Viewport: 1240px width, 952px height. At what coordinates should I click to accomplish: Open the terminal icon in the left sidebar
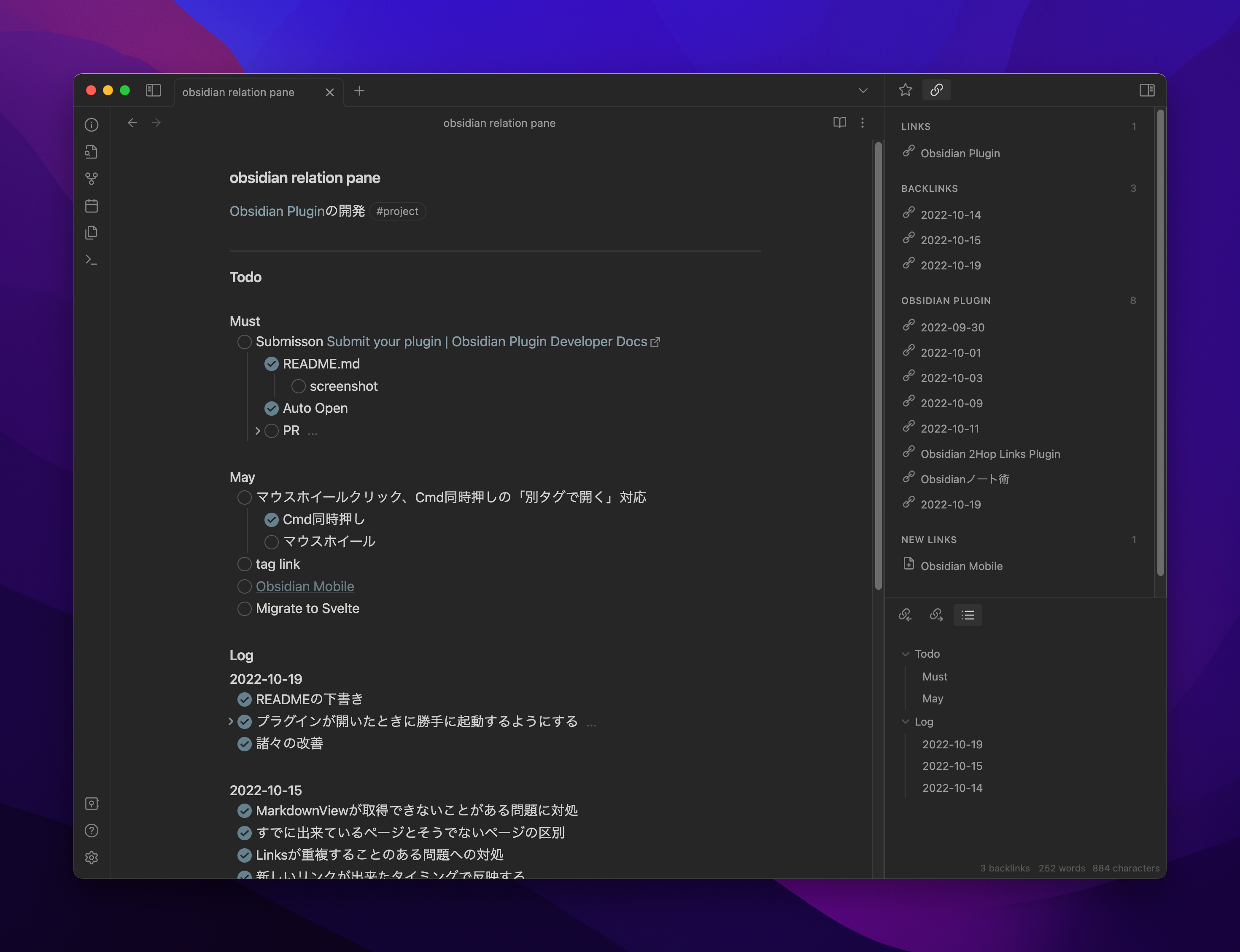pos(91,259)
